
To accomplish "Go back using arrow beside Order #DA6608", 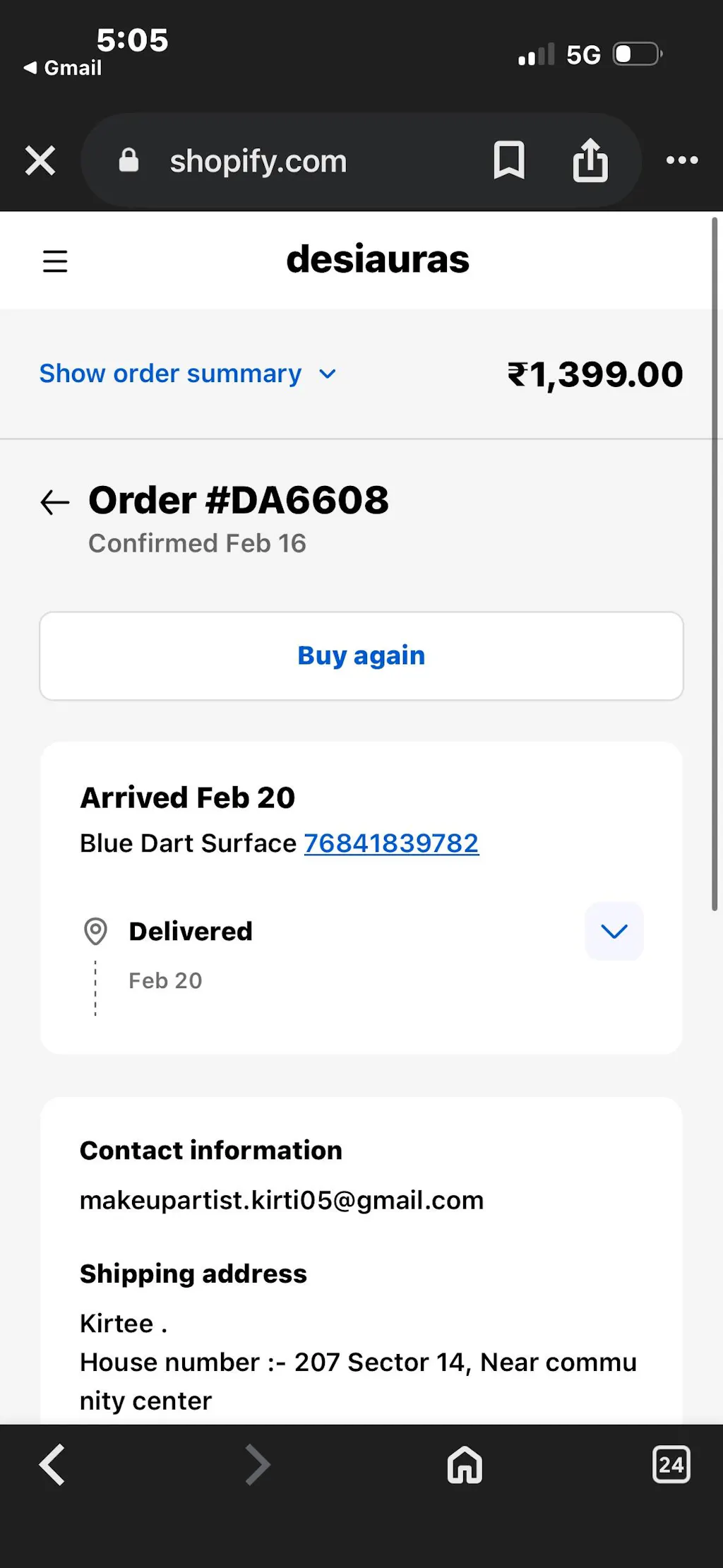I will coord(55,502).
